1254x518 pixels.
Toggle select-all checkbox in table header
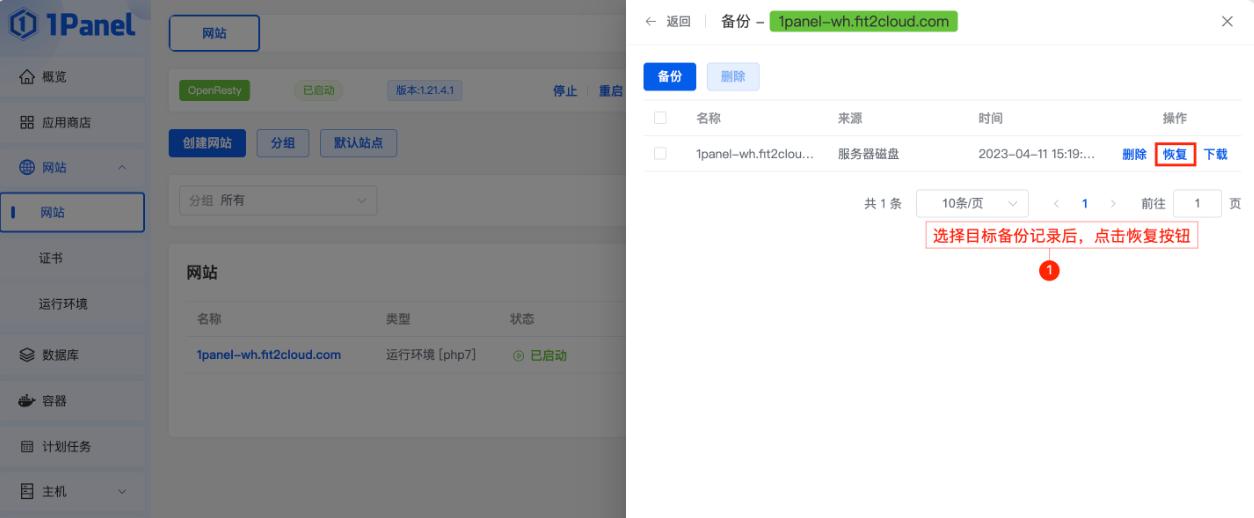(660, 118)
